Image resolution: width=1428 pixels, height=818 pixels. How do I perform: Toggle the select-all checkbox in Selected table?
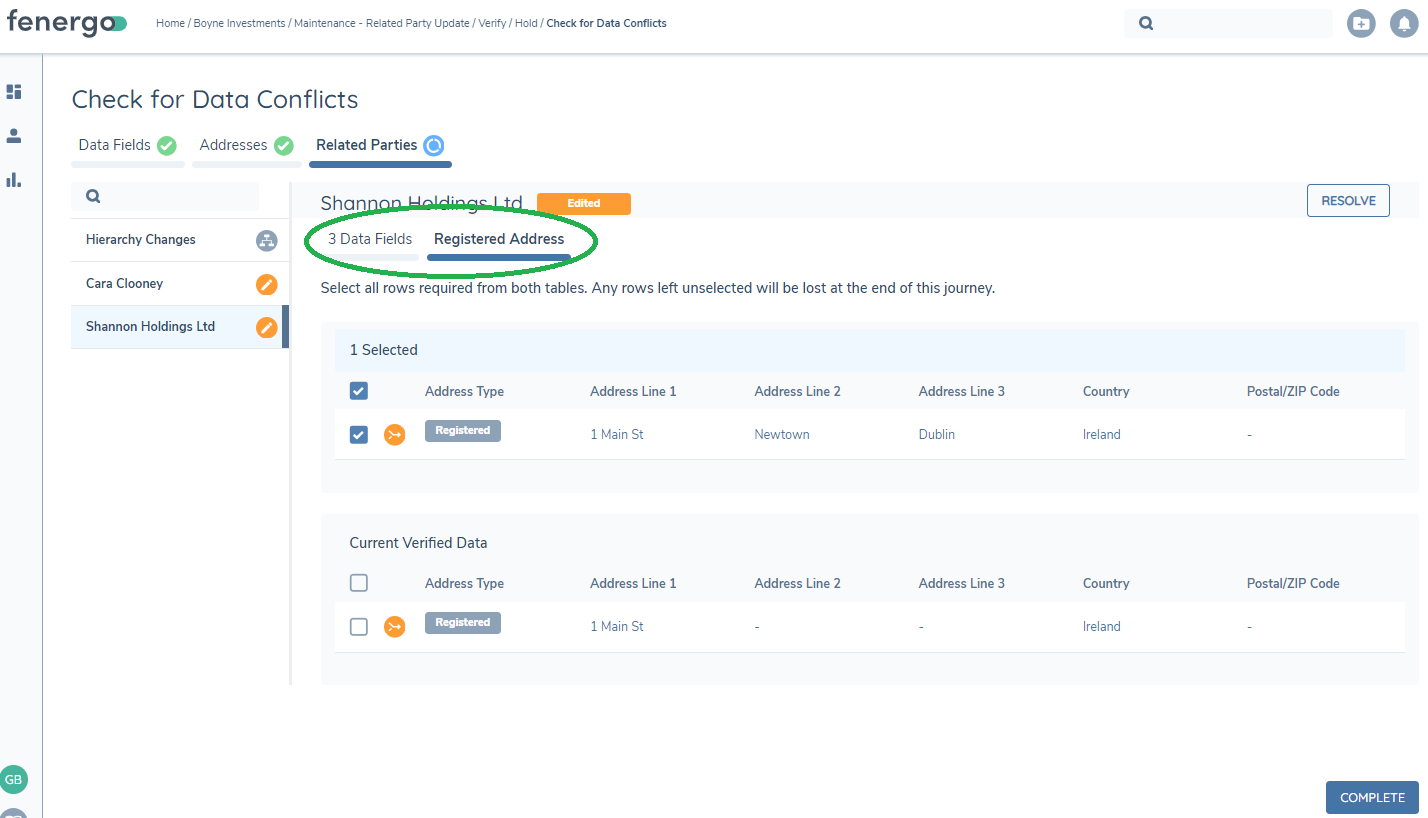[x=359, y=391]
